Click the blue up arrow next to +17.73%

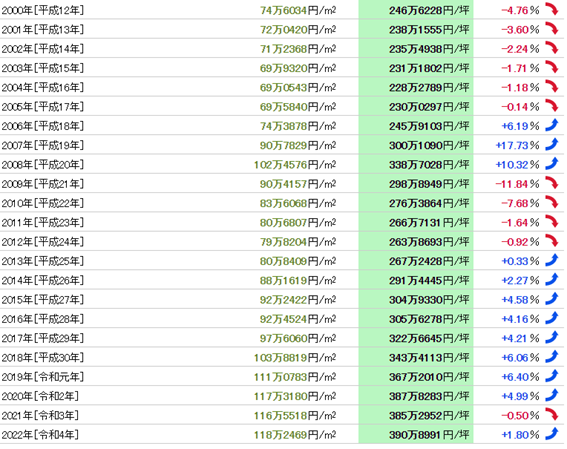coord(552,144)
